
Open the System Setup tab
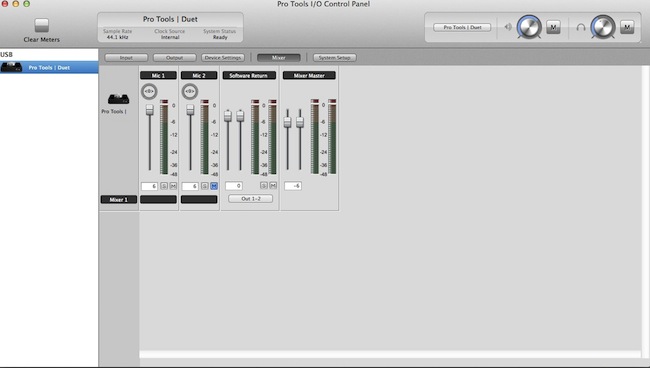[x=335, y=58]
